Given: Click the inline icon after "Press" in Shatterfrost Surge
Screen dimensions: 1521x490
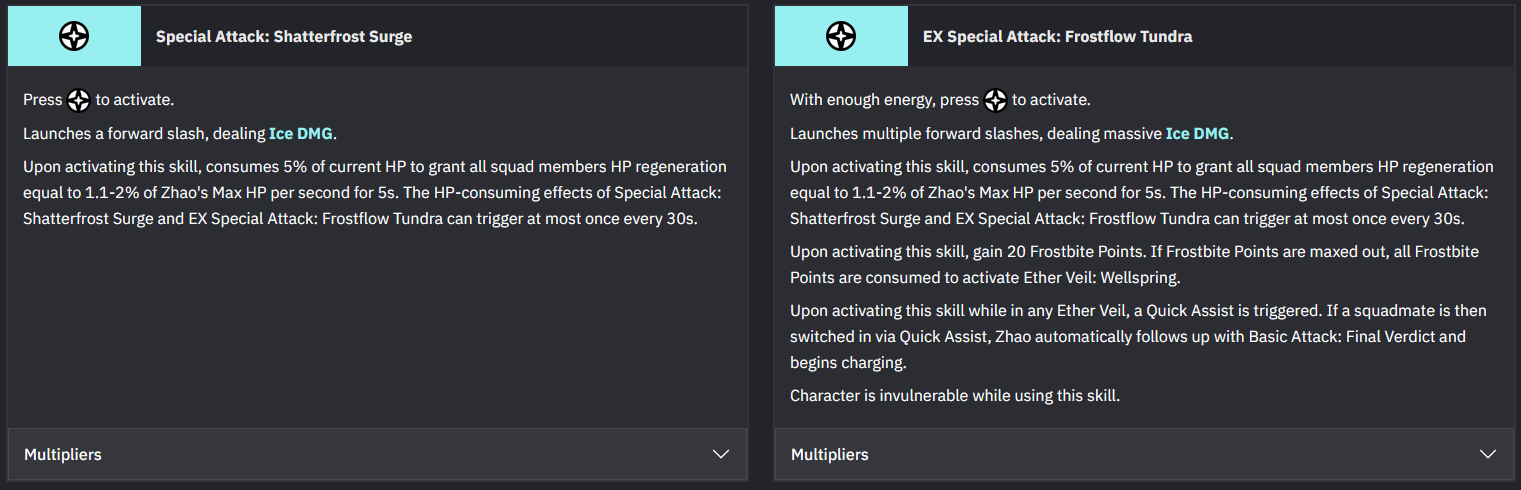Looking at the screenshot, I should (x=79, y=100).
